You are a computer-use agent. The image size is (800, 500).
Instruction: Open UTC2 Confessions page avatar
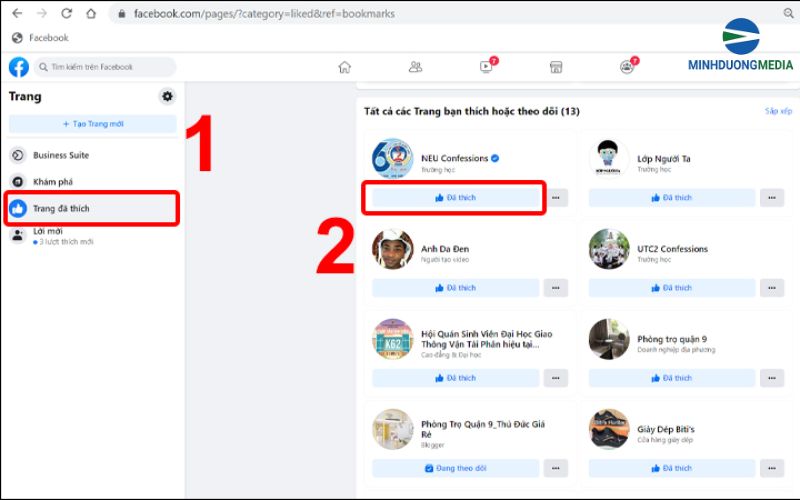pos(609,249)
